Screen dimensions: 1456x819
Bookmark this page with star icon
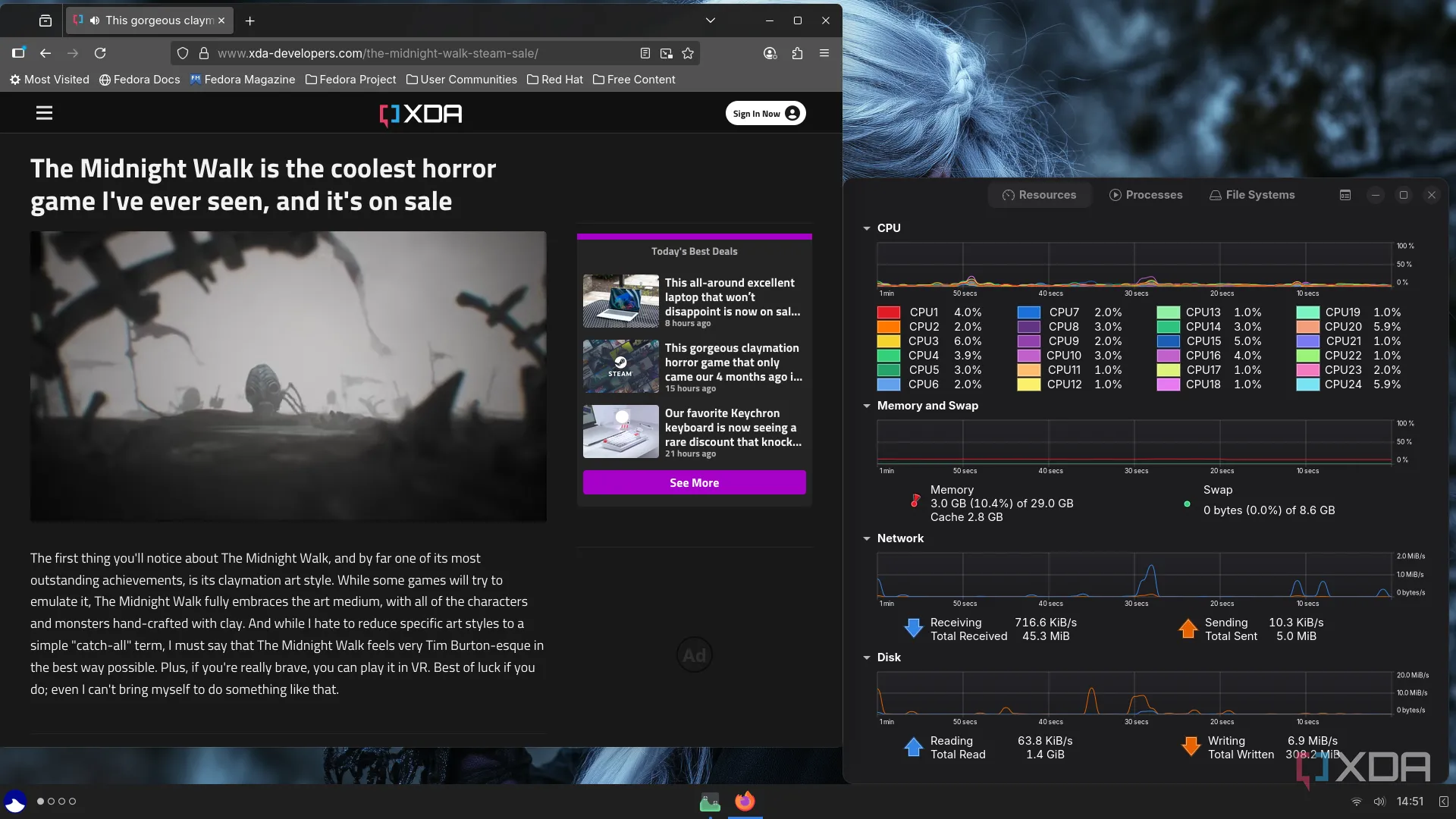(688, 53)
